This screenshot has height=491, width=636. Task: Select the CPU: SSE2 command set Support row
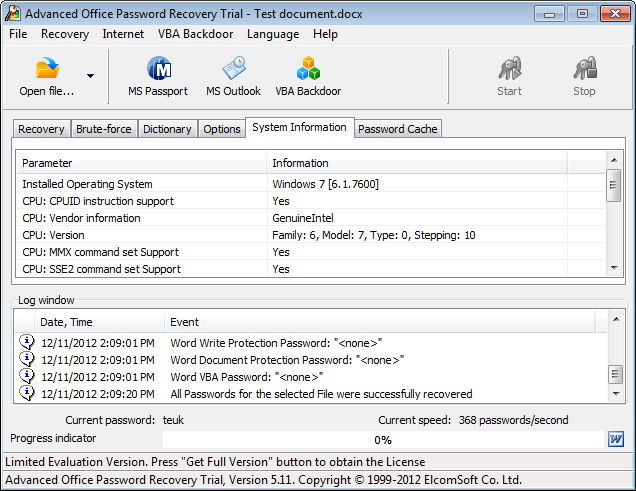(x=311, y=268)
